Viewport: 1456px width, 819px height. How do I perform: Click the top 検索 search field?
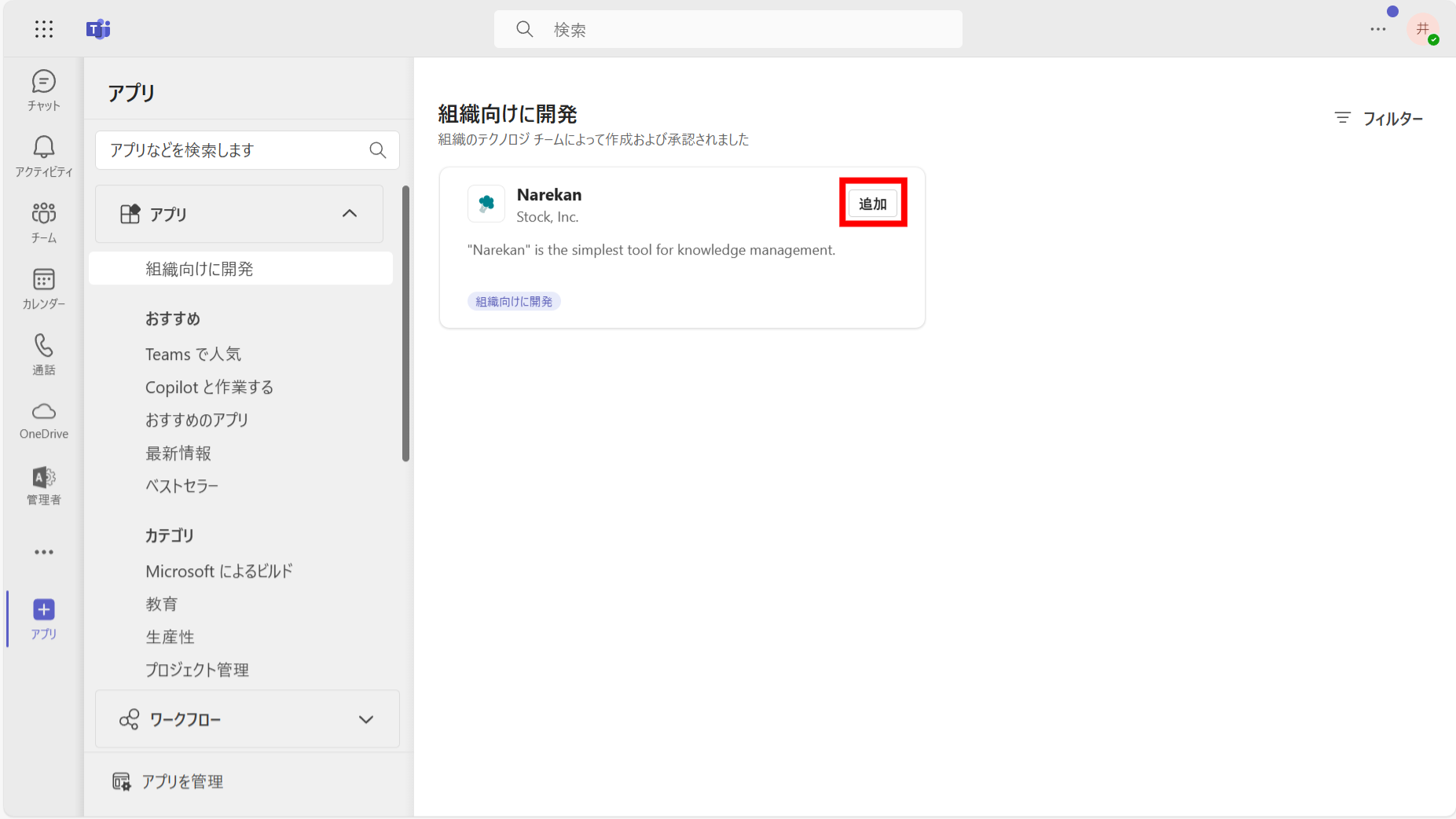728,29
